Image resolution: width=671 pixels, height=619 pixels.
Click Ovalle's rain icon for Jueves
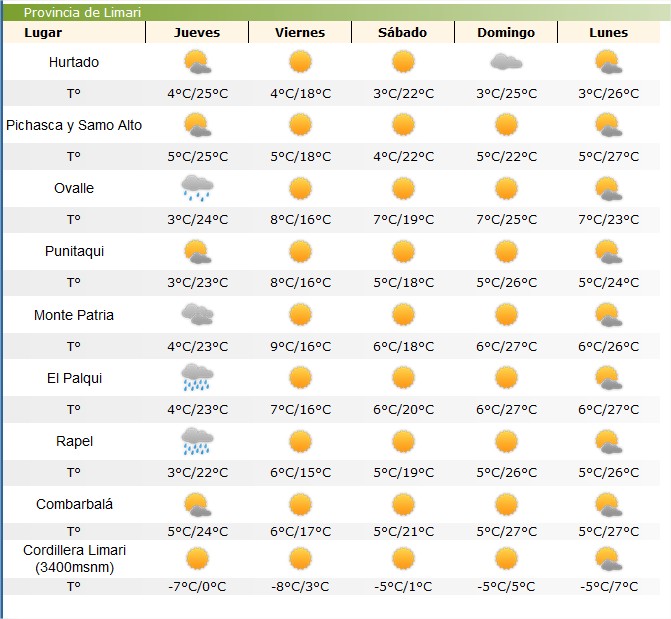click(197, 188)
